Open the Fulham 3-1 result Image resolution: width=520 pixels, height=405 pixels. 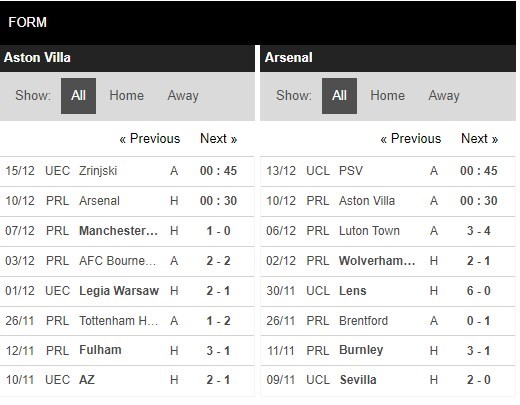pos(127,350)
